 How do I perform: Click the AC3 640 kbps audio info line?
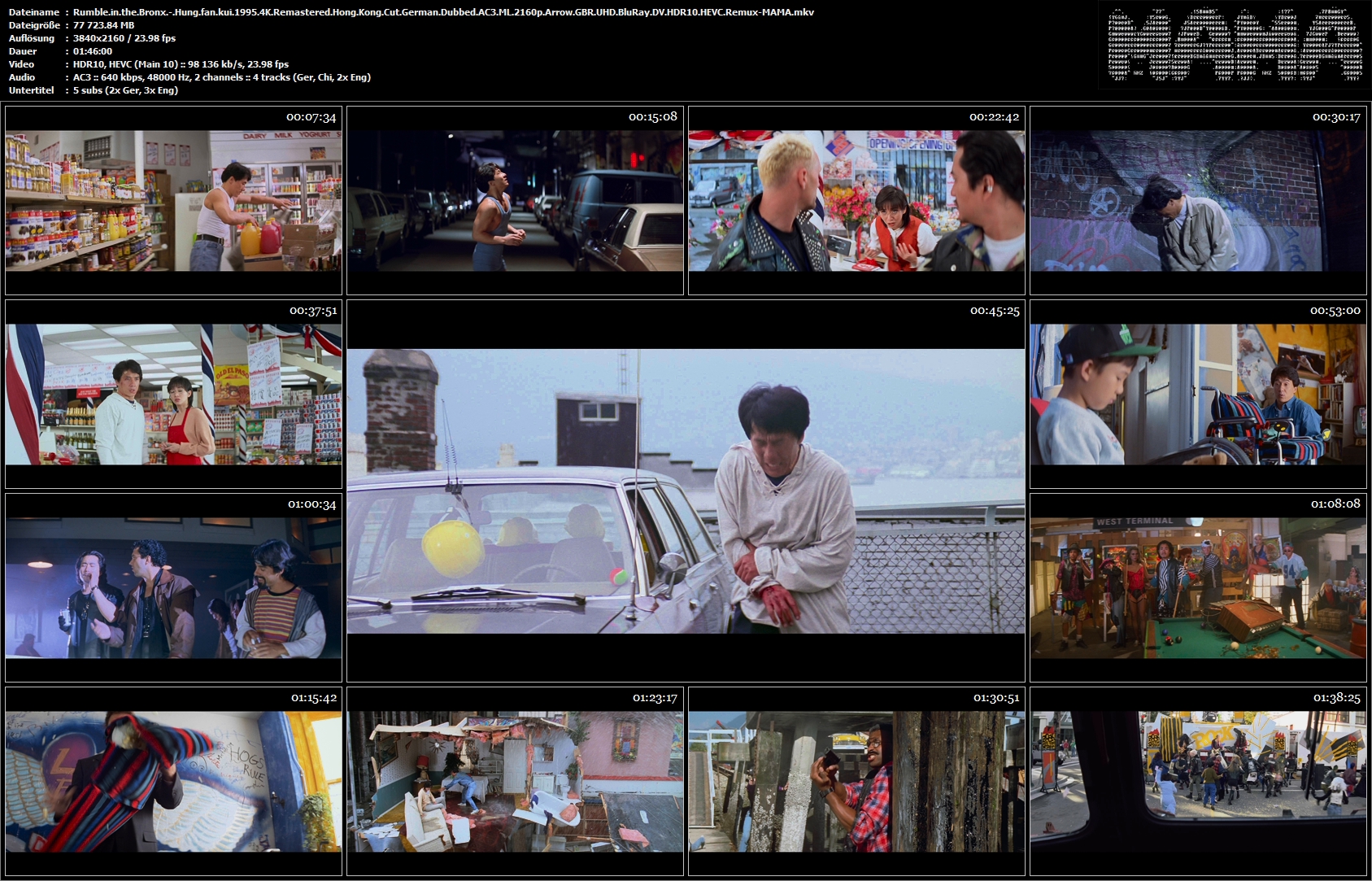point(222,77)
